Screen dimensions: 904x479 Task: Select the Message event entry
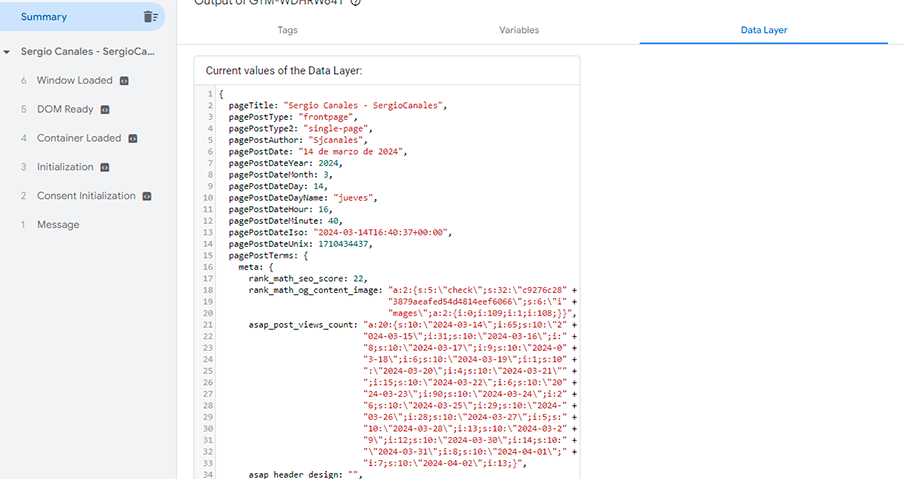58,225
